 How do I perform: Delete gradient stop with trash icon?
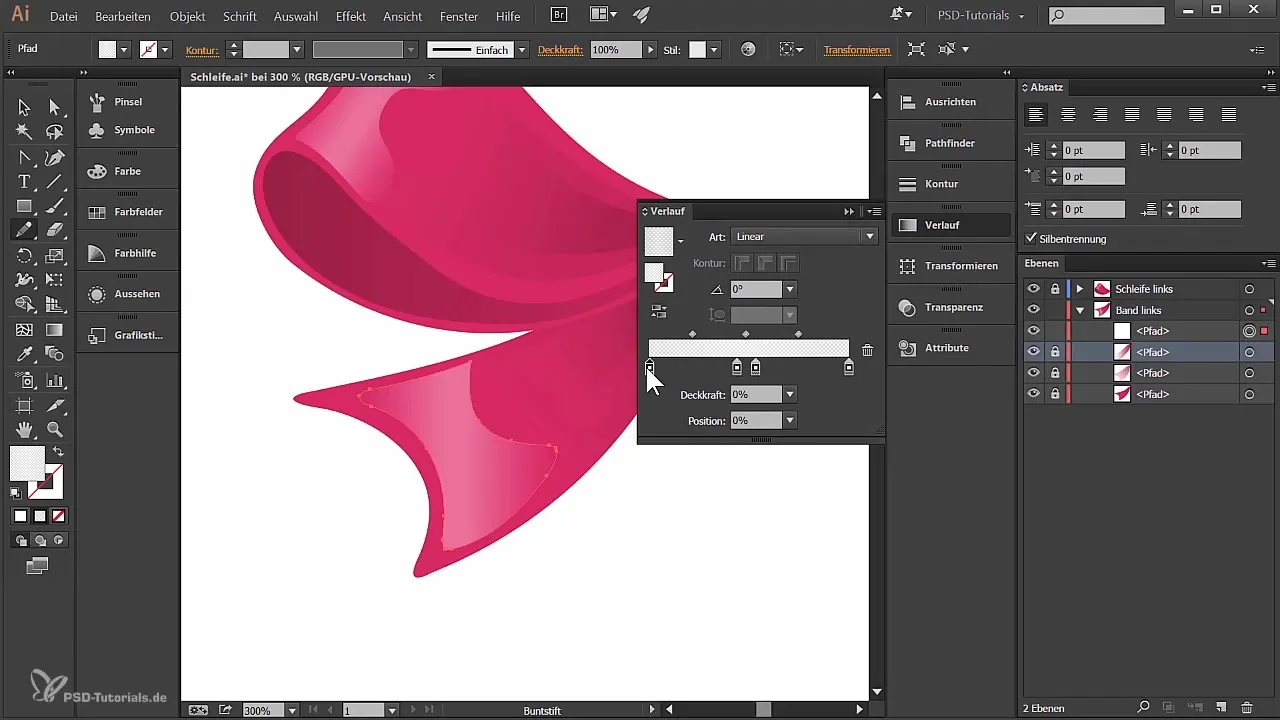pyautogui.click(x=867, y=350)
